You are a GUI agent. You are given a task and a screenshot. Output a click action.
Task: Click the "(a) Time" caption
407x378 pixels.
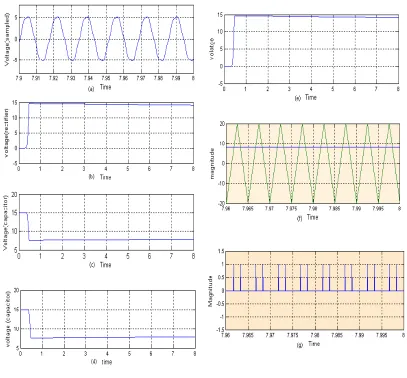pyautogui.click(x=99, y=87)
